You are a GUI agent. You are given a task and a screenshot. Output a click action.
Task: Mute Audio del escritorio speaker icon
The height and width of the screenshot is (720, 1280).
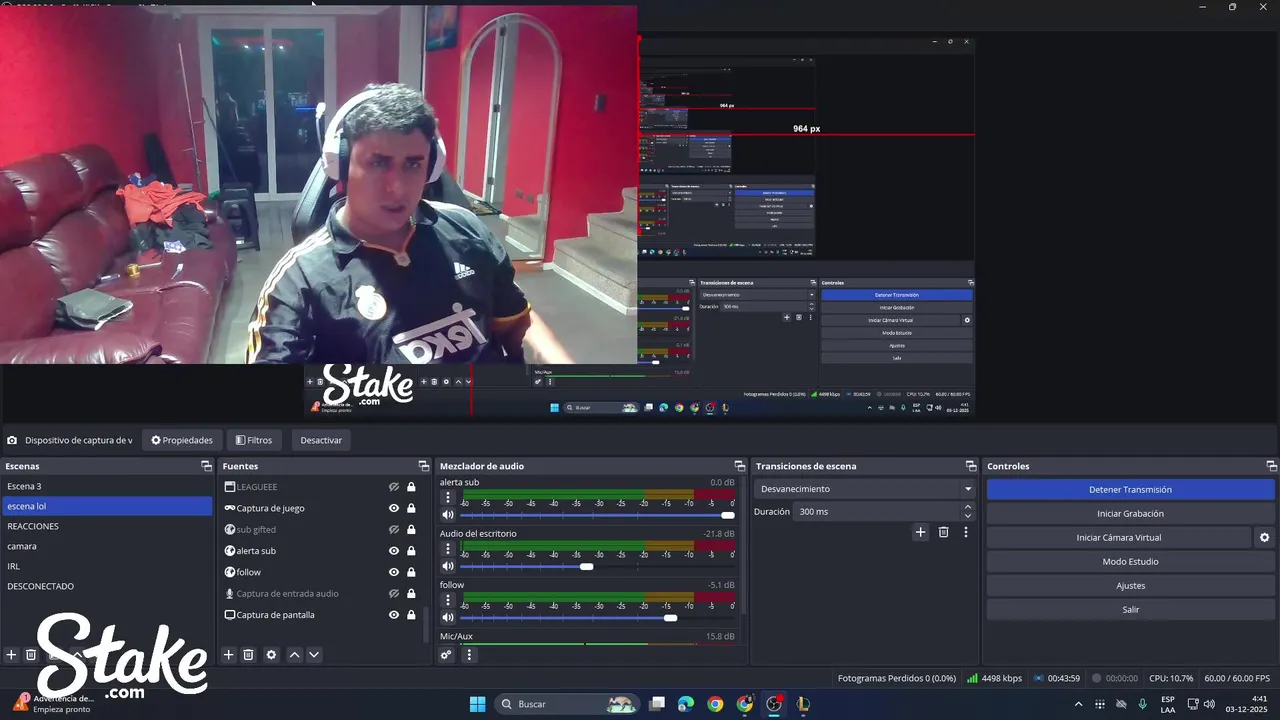(x=448, y=566)
